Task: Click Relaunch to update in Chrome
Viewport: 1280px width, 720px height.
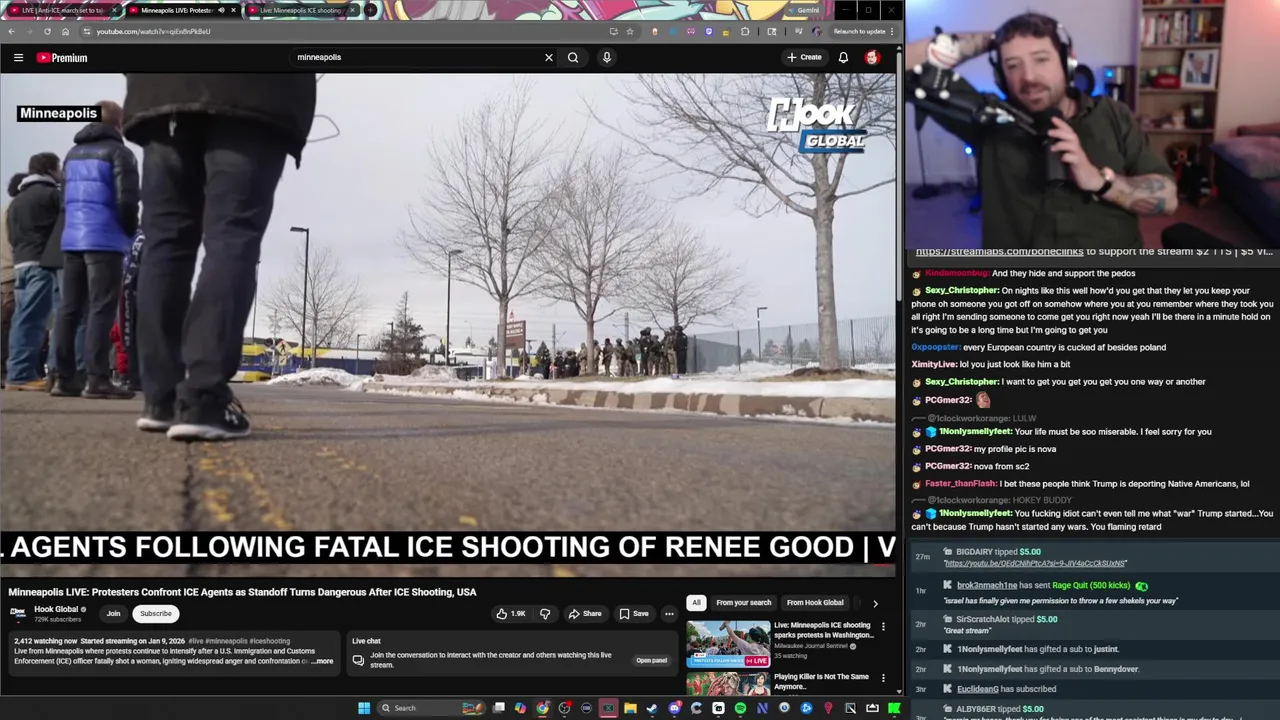Action: tap(860, 31)
